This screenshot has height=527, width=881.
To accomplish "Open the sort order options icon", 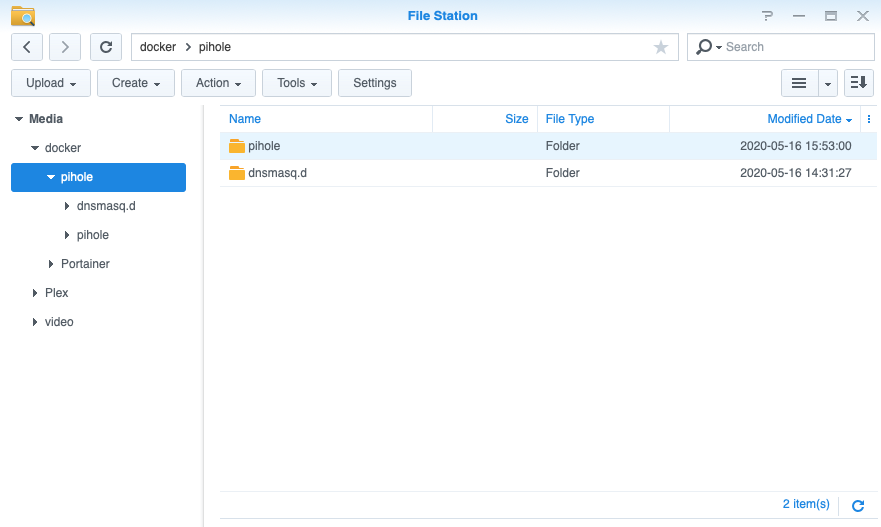I will pos(859,83).
